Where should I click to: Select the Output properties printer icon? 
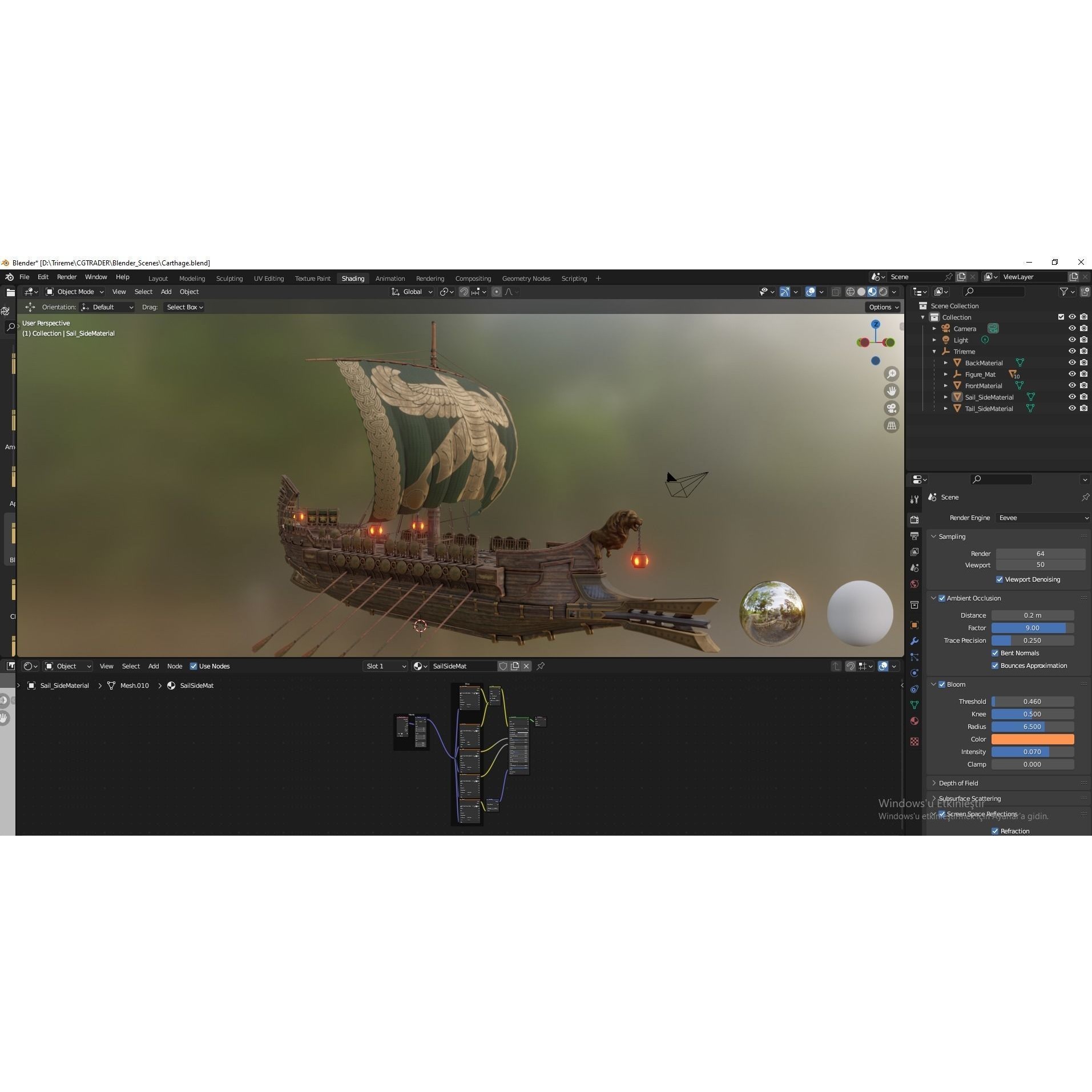(914, 535)
